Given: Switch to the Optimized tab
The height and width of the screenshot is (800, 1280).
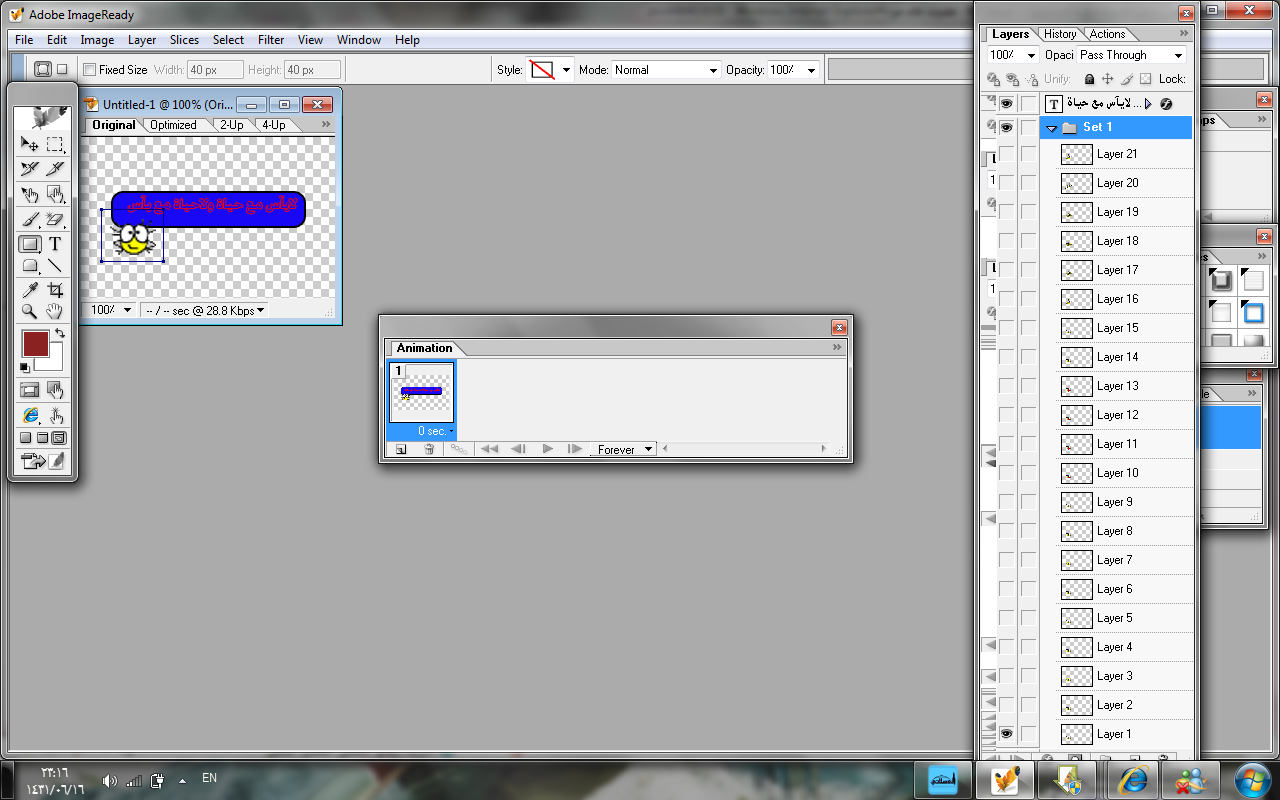Looking at the screenshot, I should [x=173, y=125].
